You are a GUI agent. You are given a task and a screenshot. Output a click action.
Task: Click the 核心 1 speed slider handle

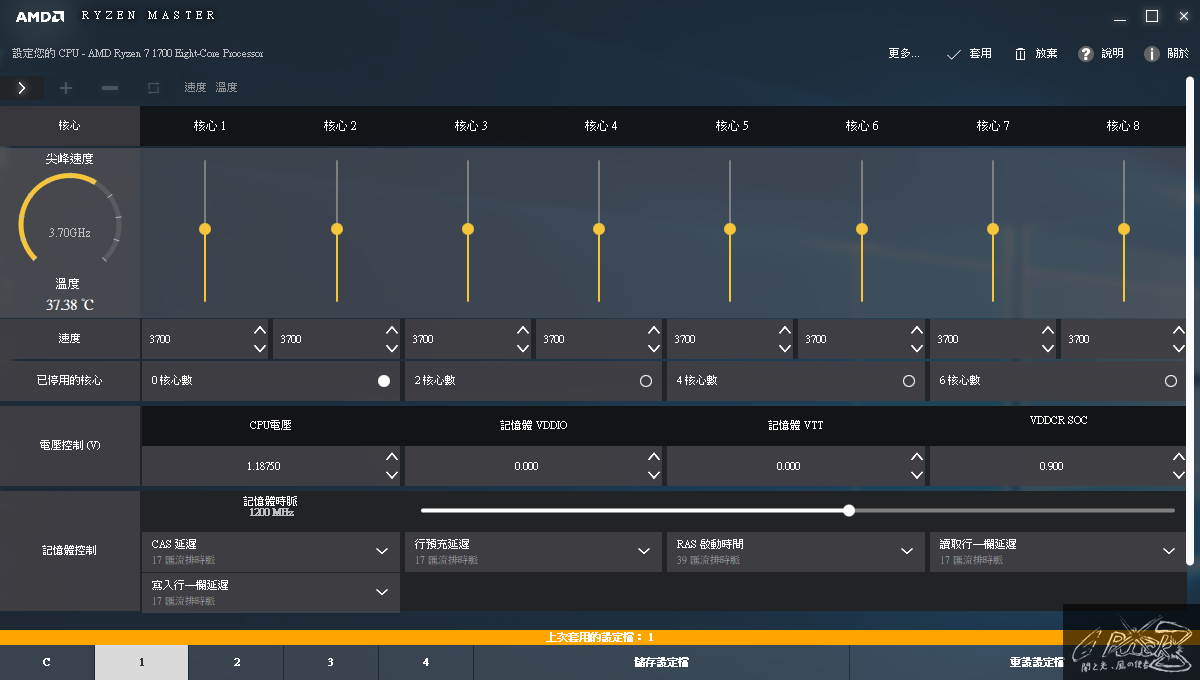[205, 229]
